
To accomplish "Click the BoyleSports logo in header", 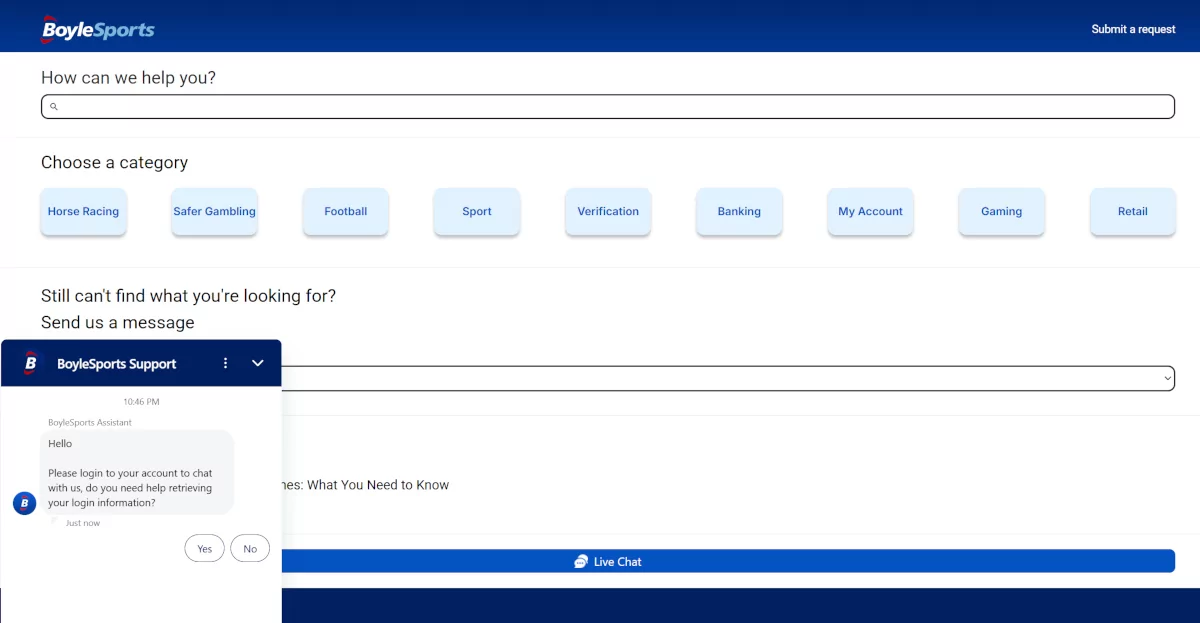I will (x=98, y=29).
